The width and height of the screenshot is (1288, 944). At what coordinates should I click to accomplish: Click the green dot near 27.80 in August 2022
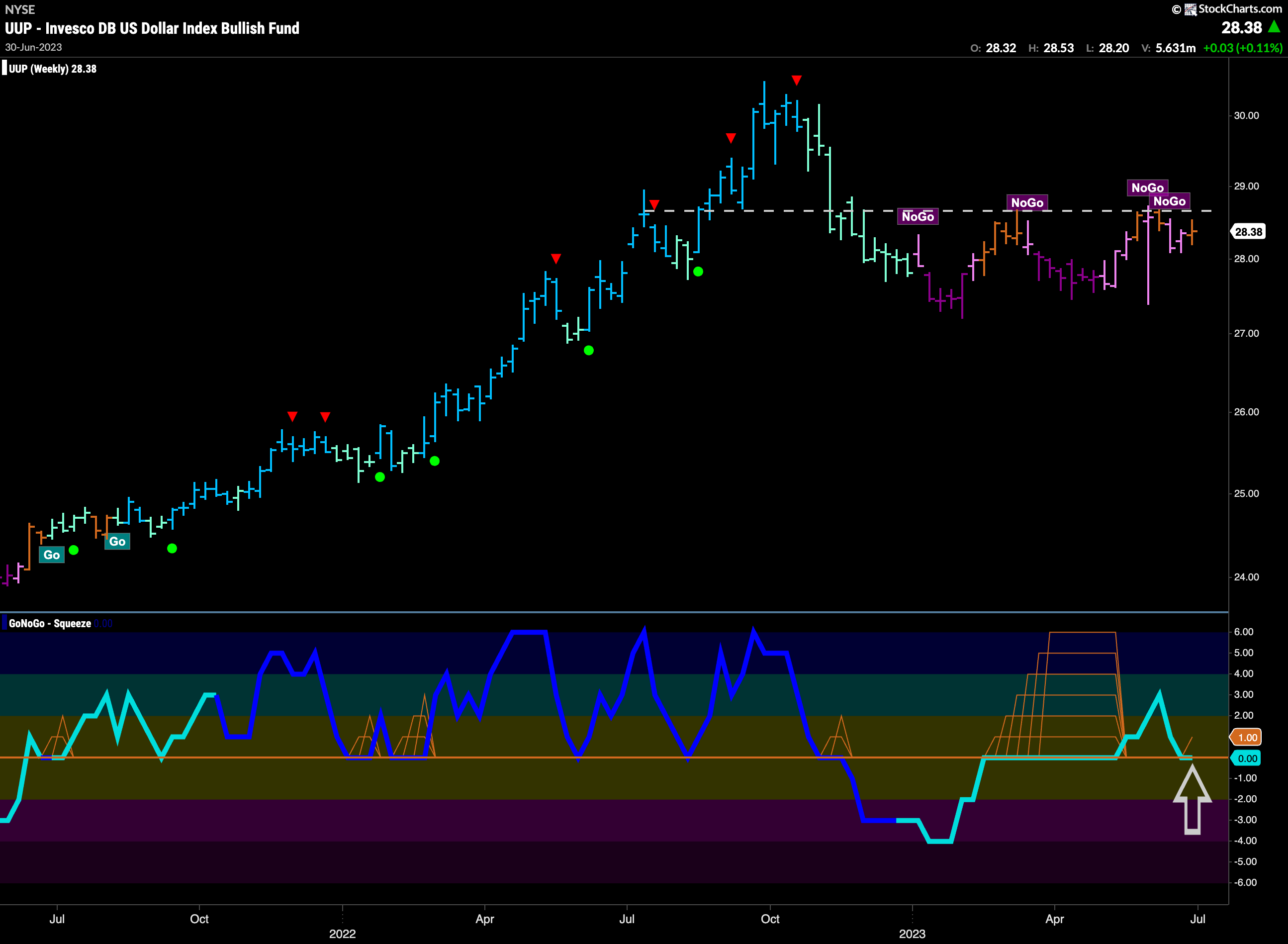(x=698, y=272)
